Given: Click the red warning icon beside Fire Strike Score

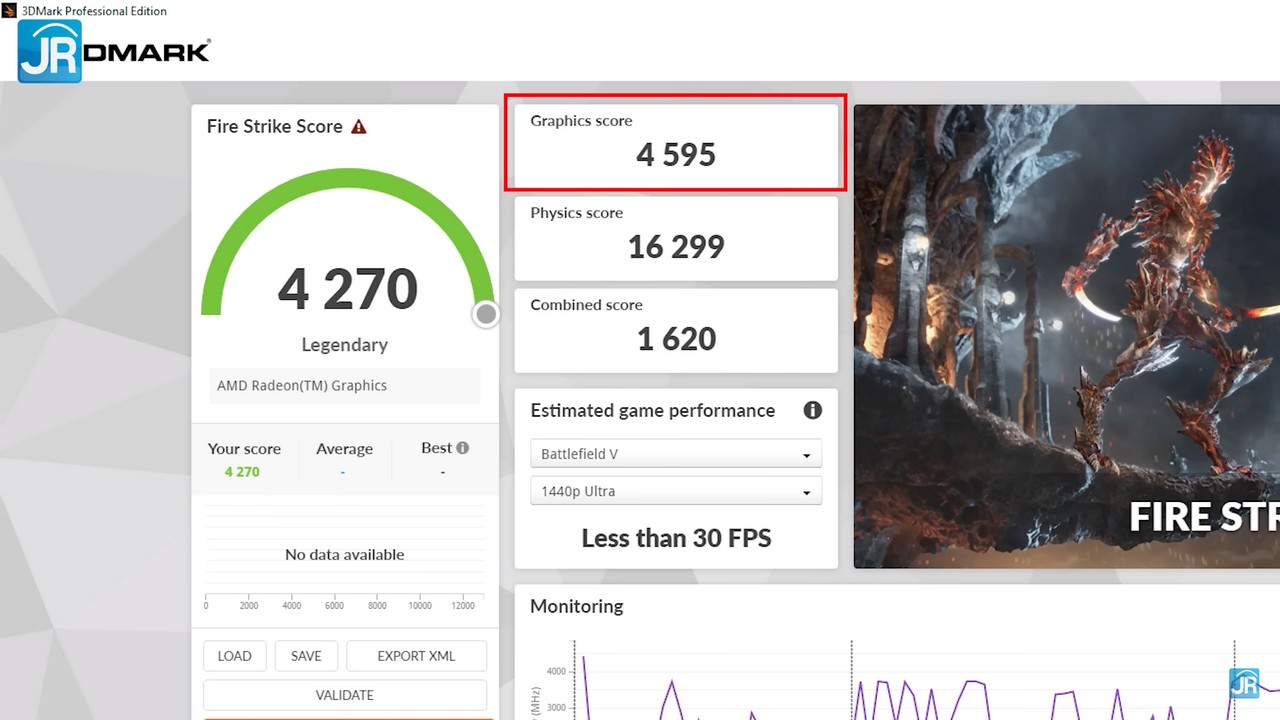Looking at the screenshot, I should 358,127.
